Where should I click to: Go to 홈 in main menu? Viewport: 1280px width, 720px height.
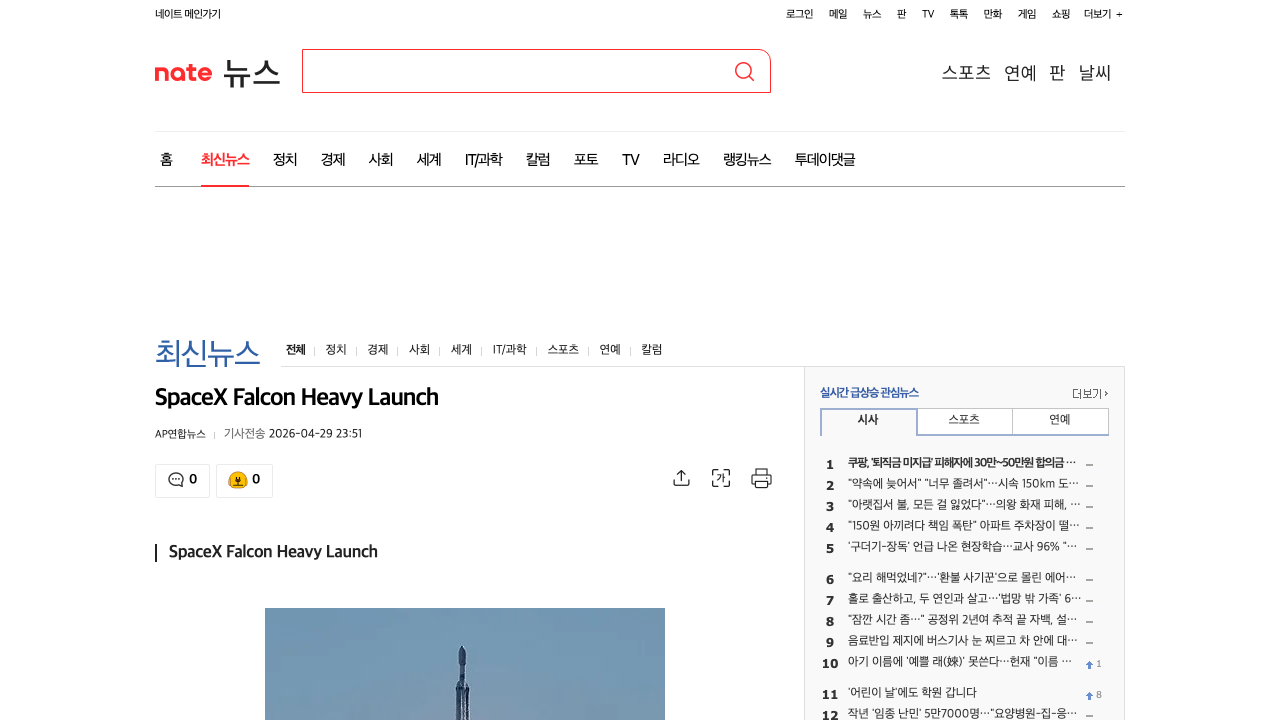166,159
